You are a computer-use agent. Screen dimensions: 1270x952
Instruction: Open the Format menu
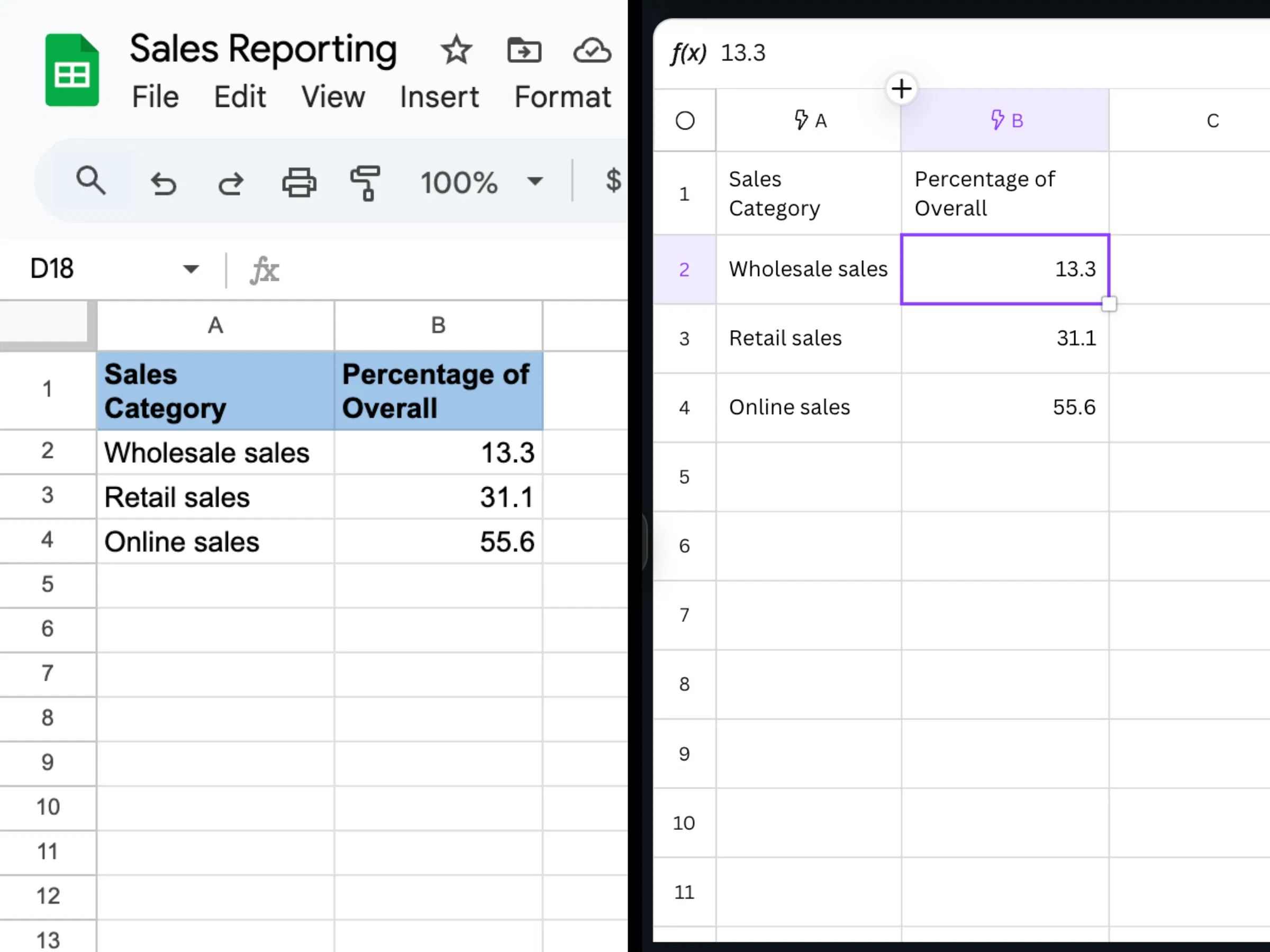[563, 96]
